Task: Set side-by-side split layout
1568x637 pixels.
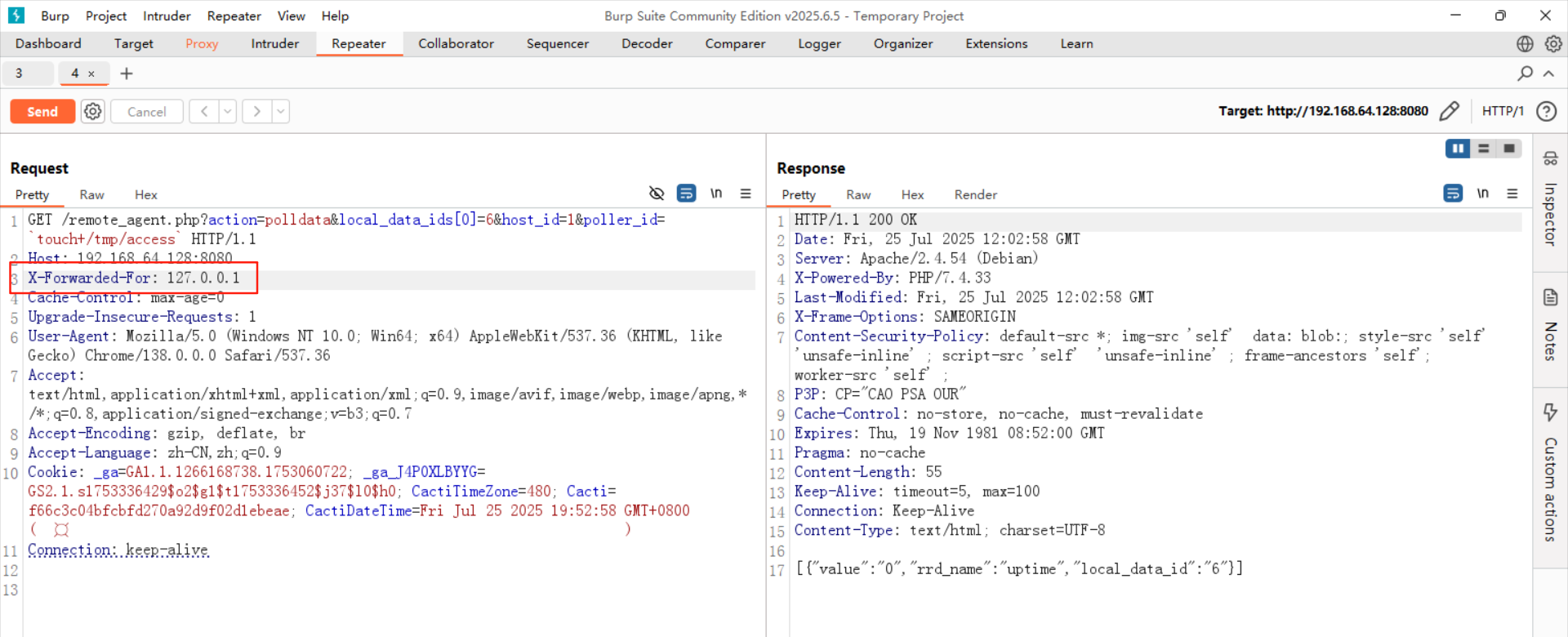Action: click(1458, 149)
